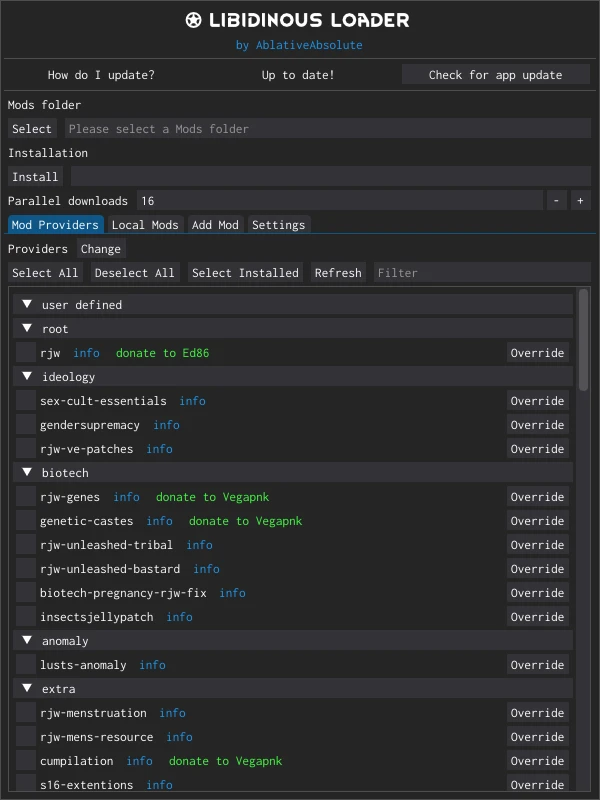The image size is (600, 800).
Task: Click the Select Installed button
Action: (245, 273)
